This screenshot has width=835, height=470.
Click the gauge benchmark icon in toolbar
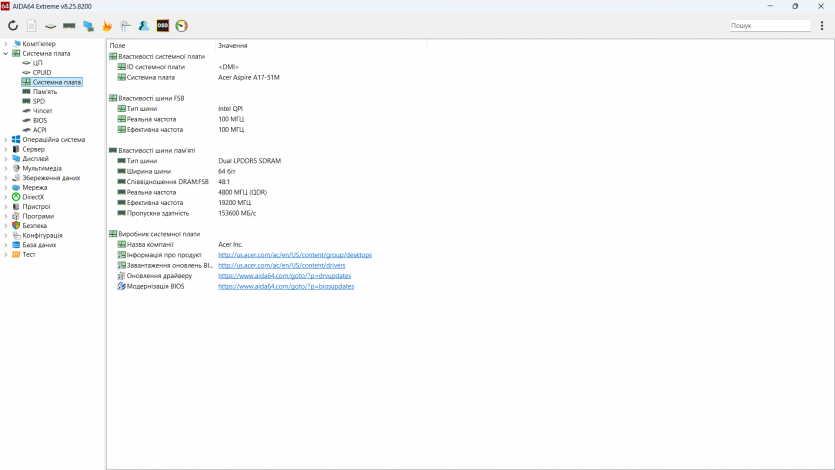pyautogui.click(x=181, y=26)
